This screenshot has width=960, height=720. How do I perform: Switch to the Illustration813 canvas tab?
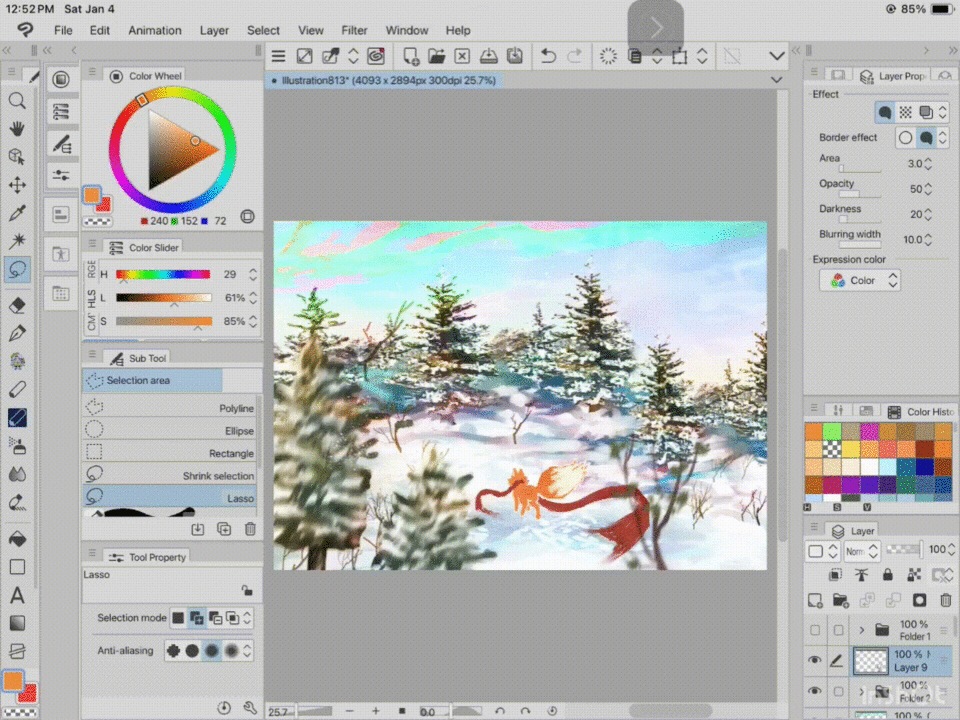[x=384, y=80]
